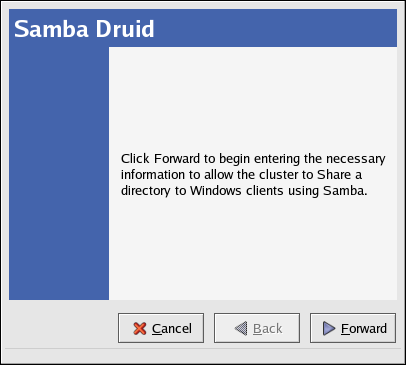
Task: Click the word 'Samba.' ending the instructions
Action: pos(345,191)
